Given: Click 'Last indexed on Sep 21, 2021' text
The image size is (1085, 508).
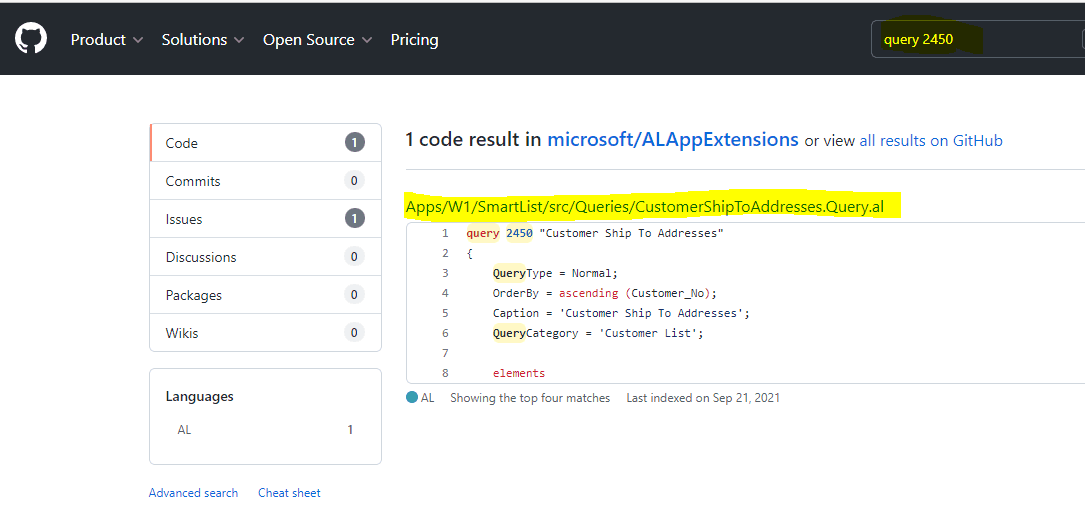Looking at the screenshot, I should coord(703,398).
